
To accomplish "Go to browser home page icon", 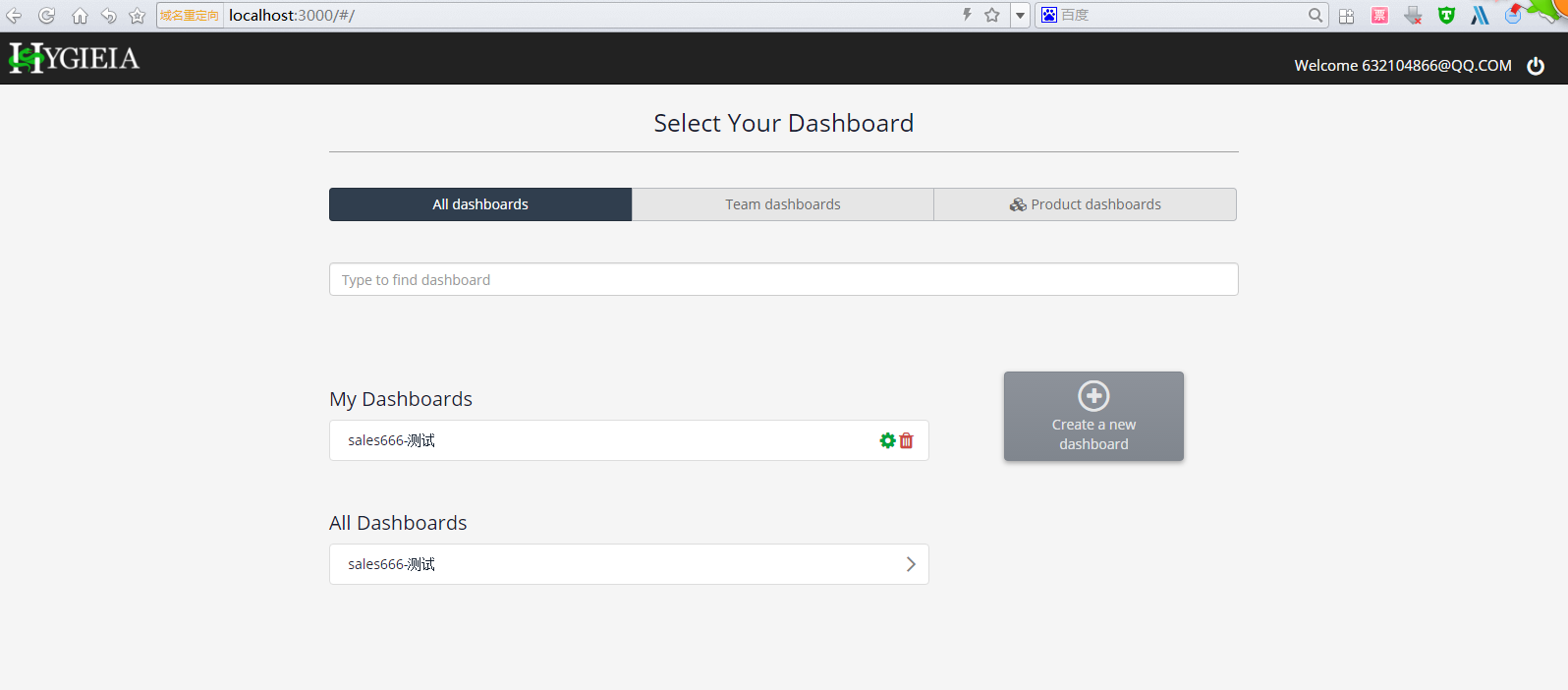I will (80, 15).
